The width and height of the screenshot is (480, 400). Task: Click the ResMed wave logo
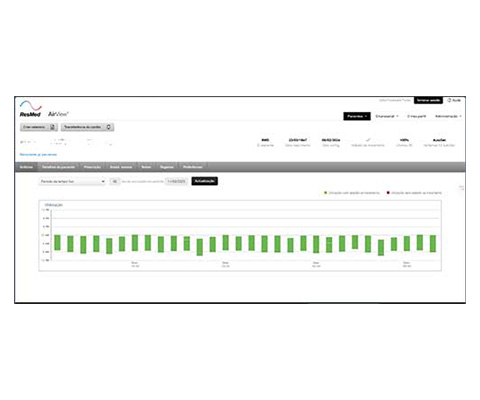click(30, 106)
